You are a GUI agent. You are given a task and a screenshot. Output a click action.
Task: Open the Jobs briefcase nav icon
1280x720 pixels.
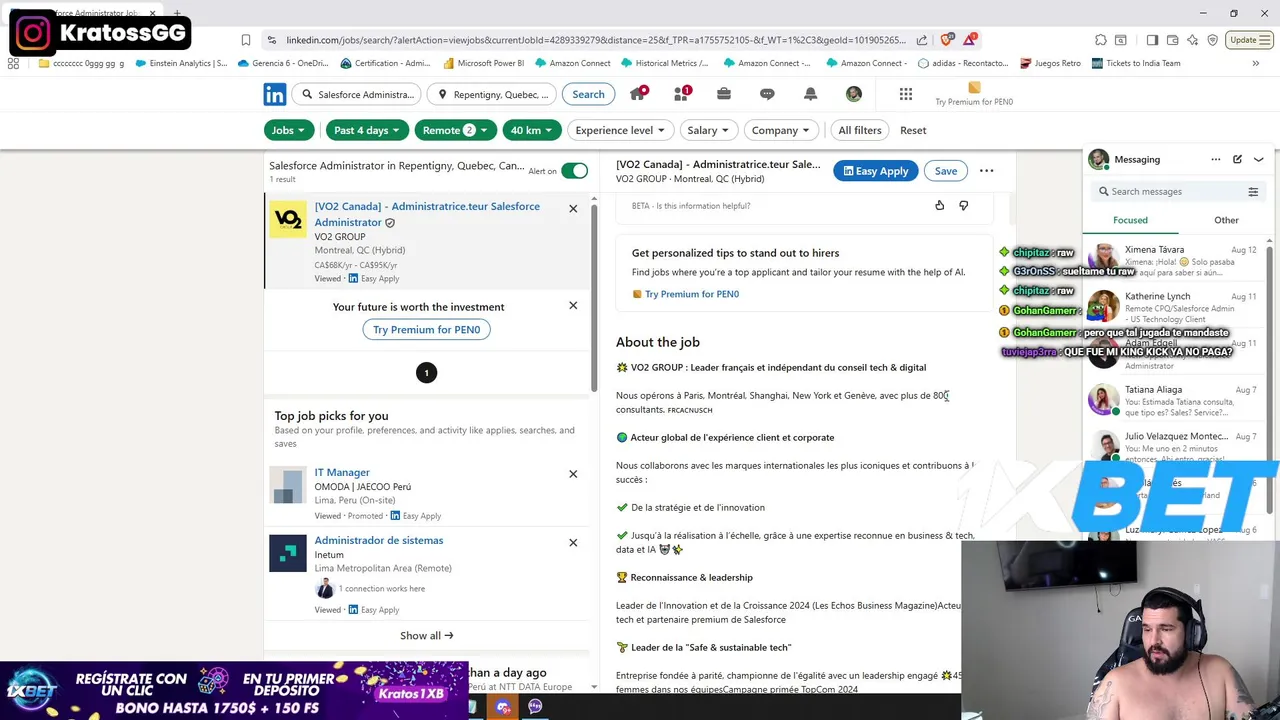(x=724, y=94)
